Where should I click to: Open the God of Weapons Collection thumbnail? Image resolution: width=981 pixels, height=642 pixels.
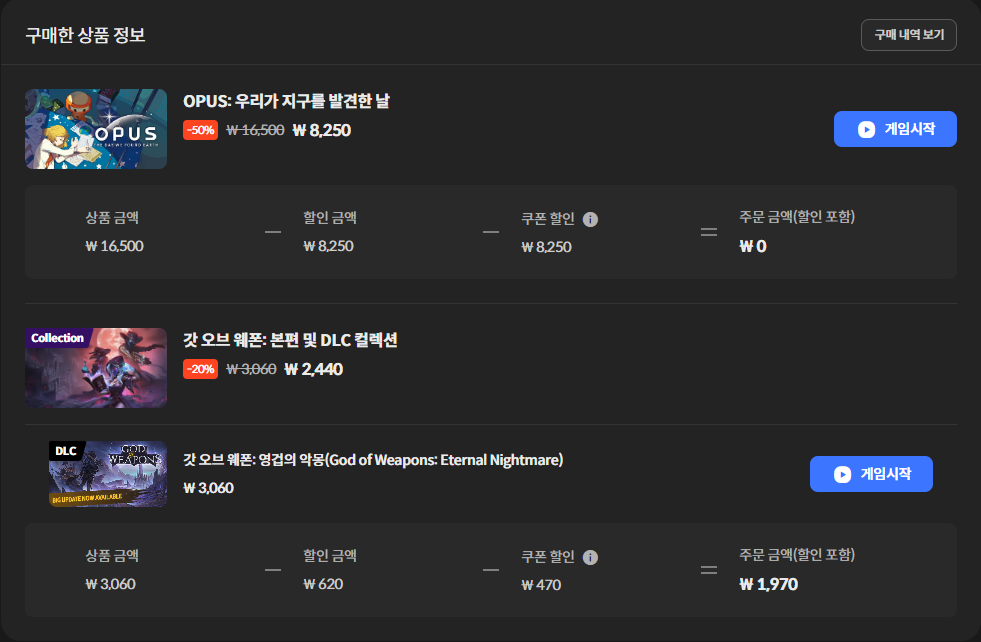[96, 368]
